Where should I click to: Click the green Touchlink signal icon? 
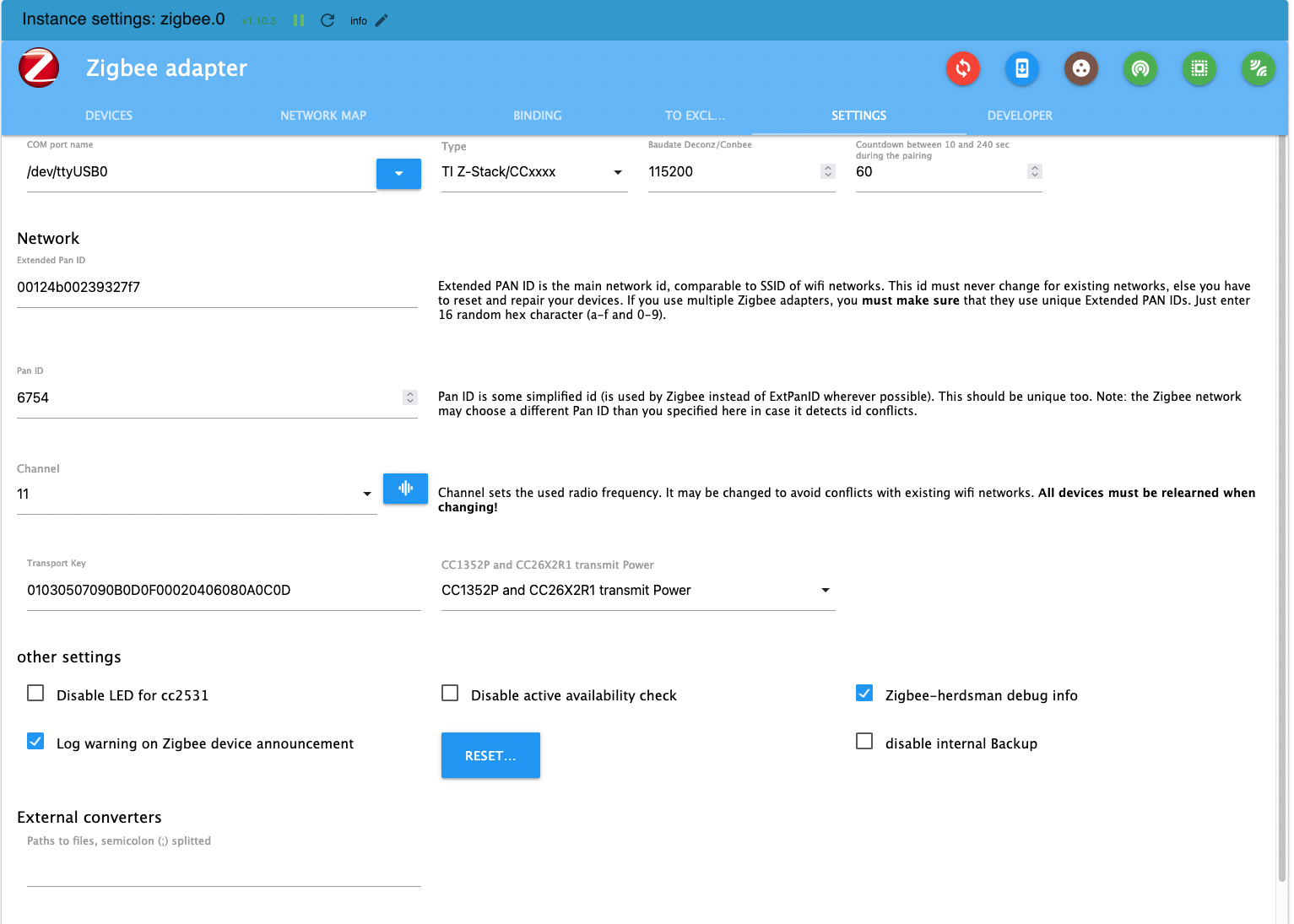pos(1258,68)
